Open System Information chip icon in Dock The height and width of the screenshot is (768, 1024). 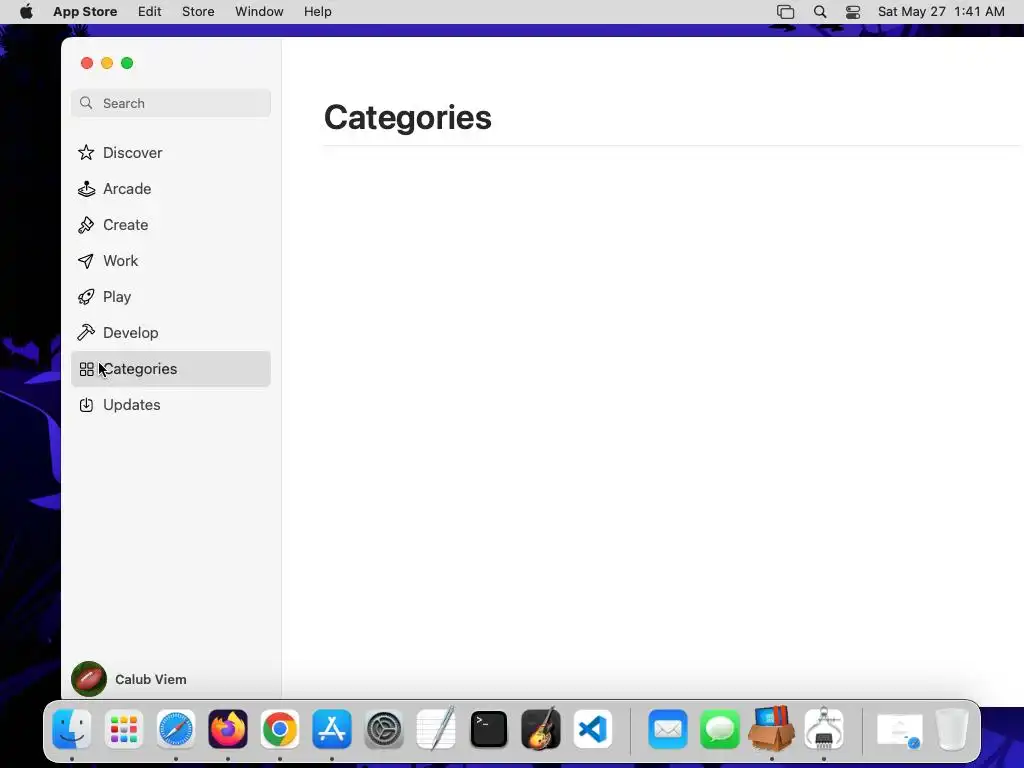click(824, 728)
